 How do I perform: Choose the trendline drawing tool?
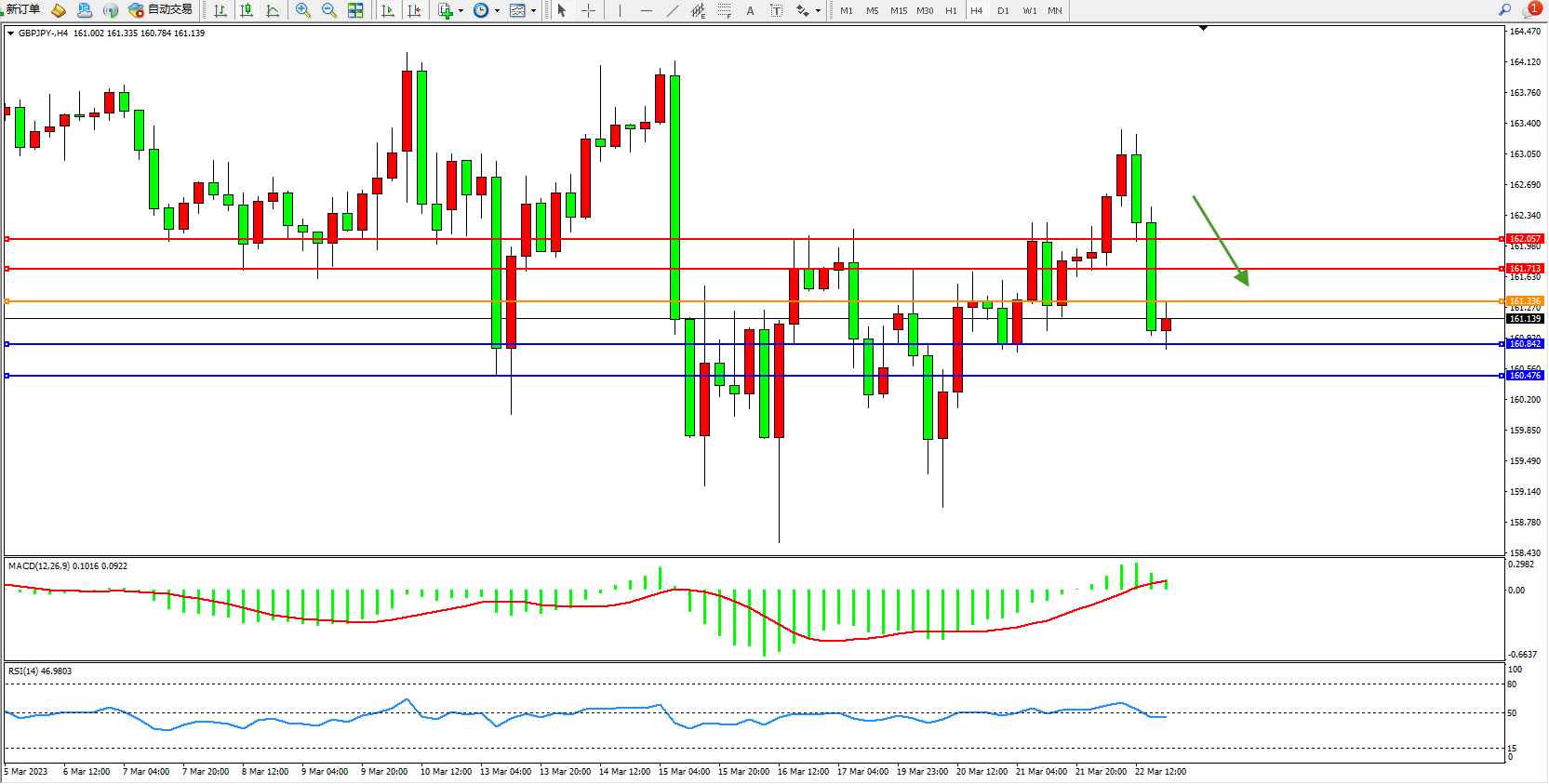click(673, 10)
